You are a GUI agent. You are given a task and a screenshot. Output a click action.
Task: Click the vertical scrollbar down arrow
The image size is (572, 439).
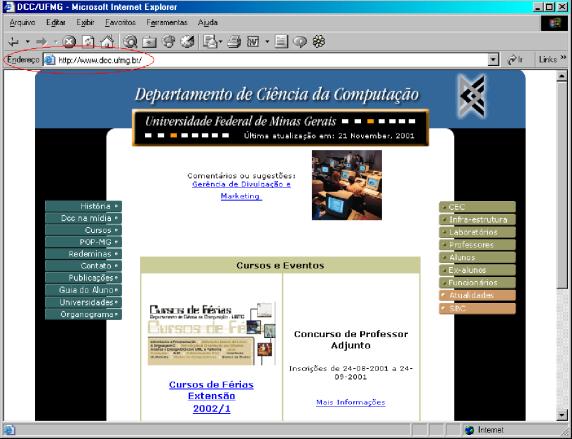(x=562, y=414)
